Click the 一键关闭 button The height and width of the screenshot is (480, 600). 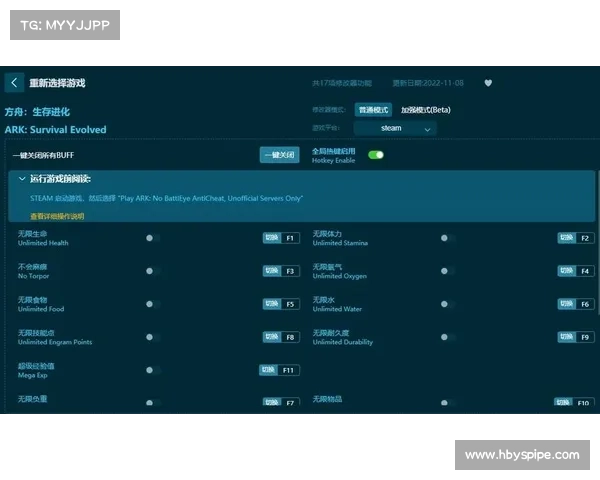click(280, 155)
